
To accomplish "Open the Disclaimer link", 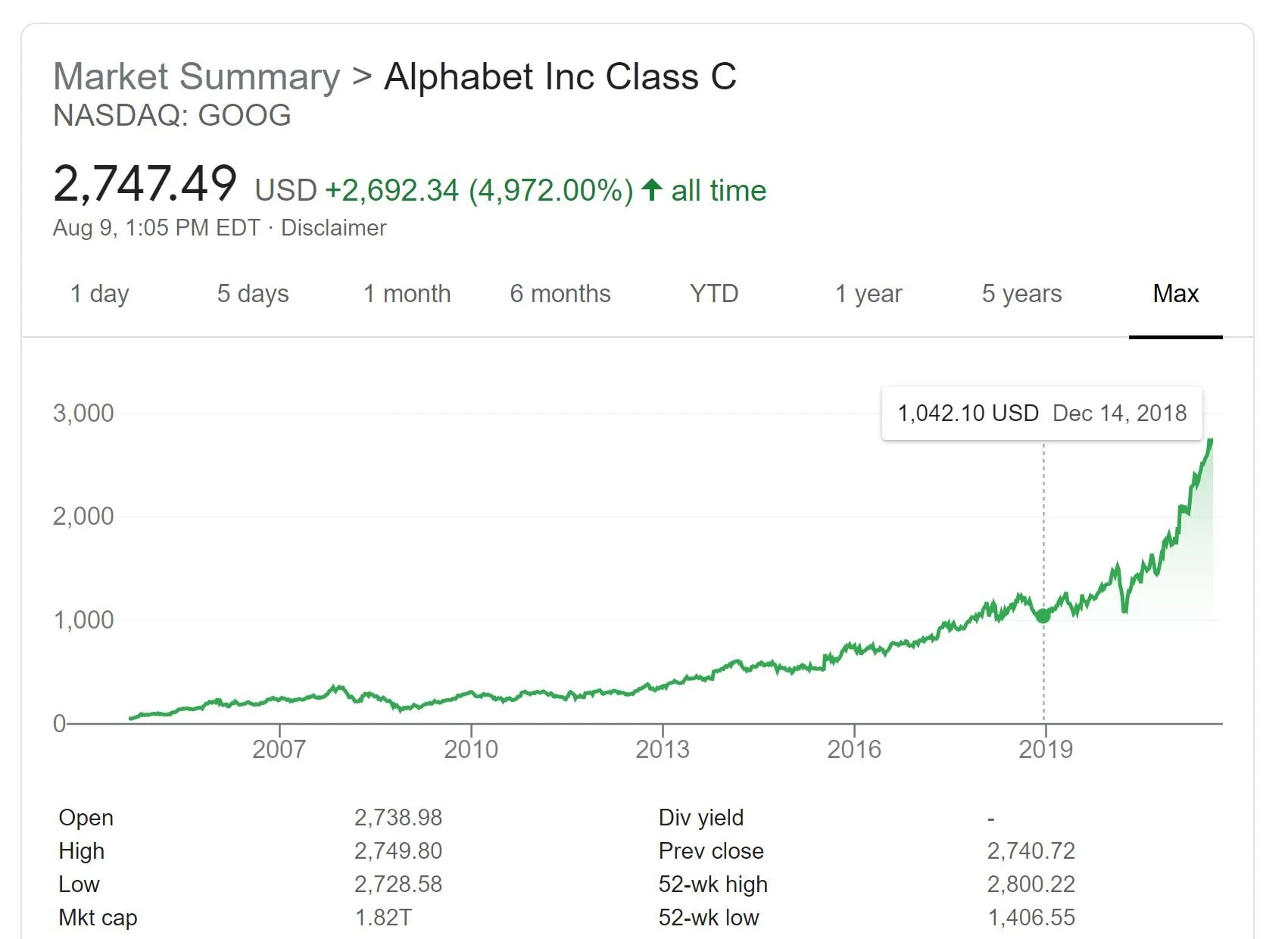I will (333, 228).
